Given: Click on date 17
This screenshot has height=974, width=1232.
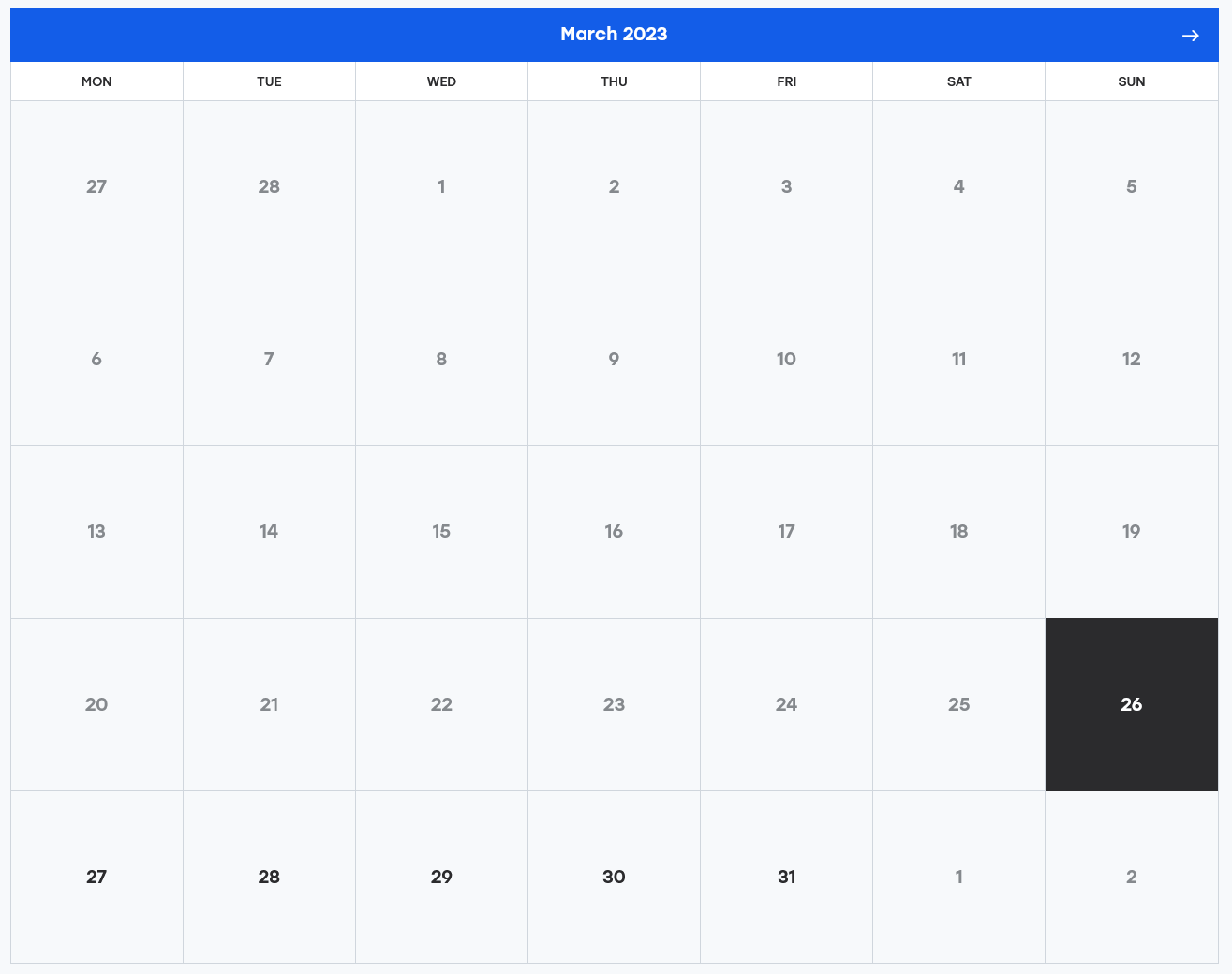Looking at the screenshot, I should (x=786, y=531).
